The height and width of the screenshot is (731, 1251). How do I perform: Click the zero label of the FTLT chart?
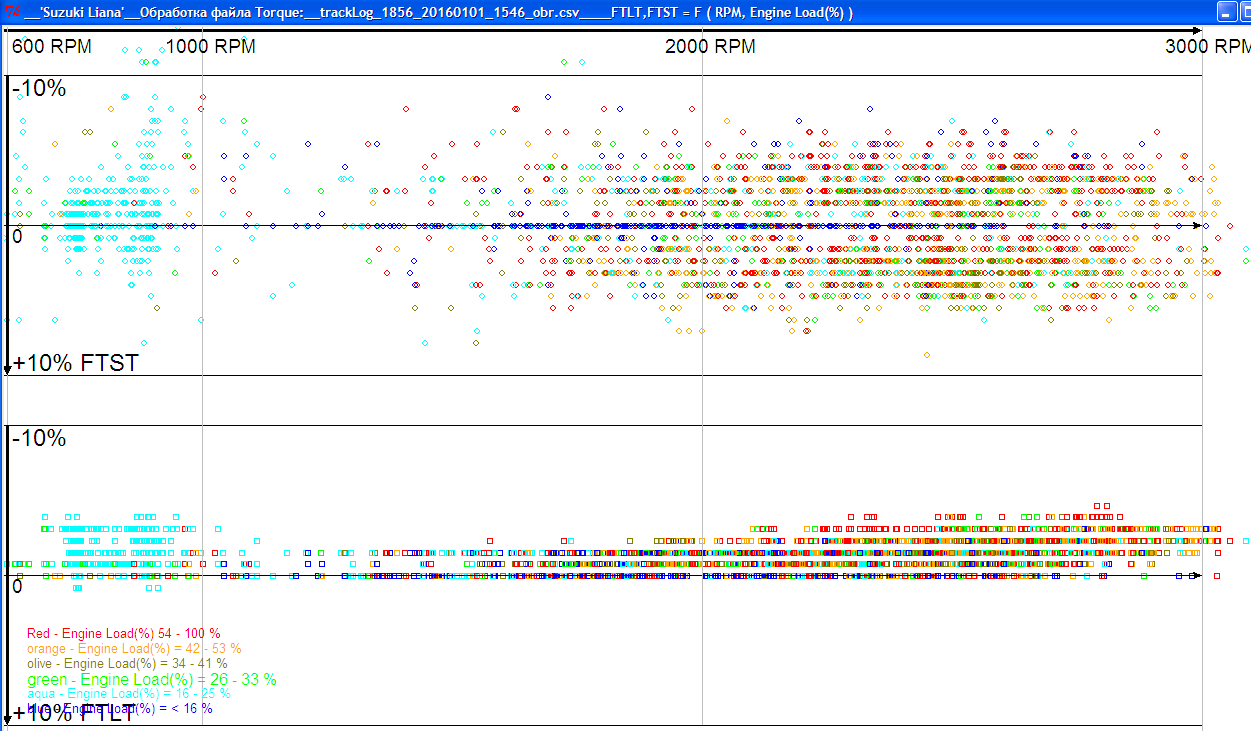click(x=17, y=586)
